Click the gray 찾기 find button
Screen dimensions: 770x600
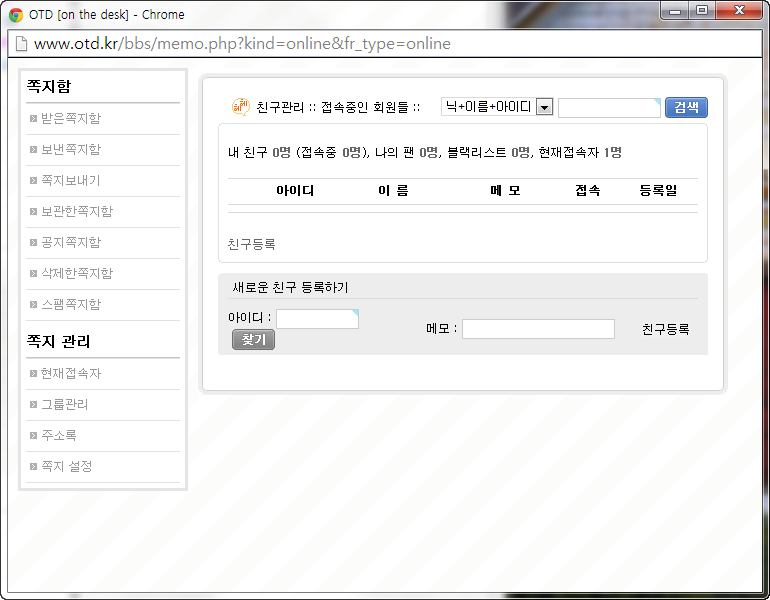[x=253, y=340]
